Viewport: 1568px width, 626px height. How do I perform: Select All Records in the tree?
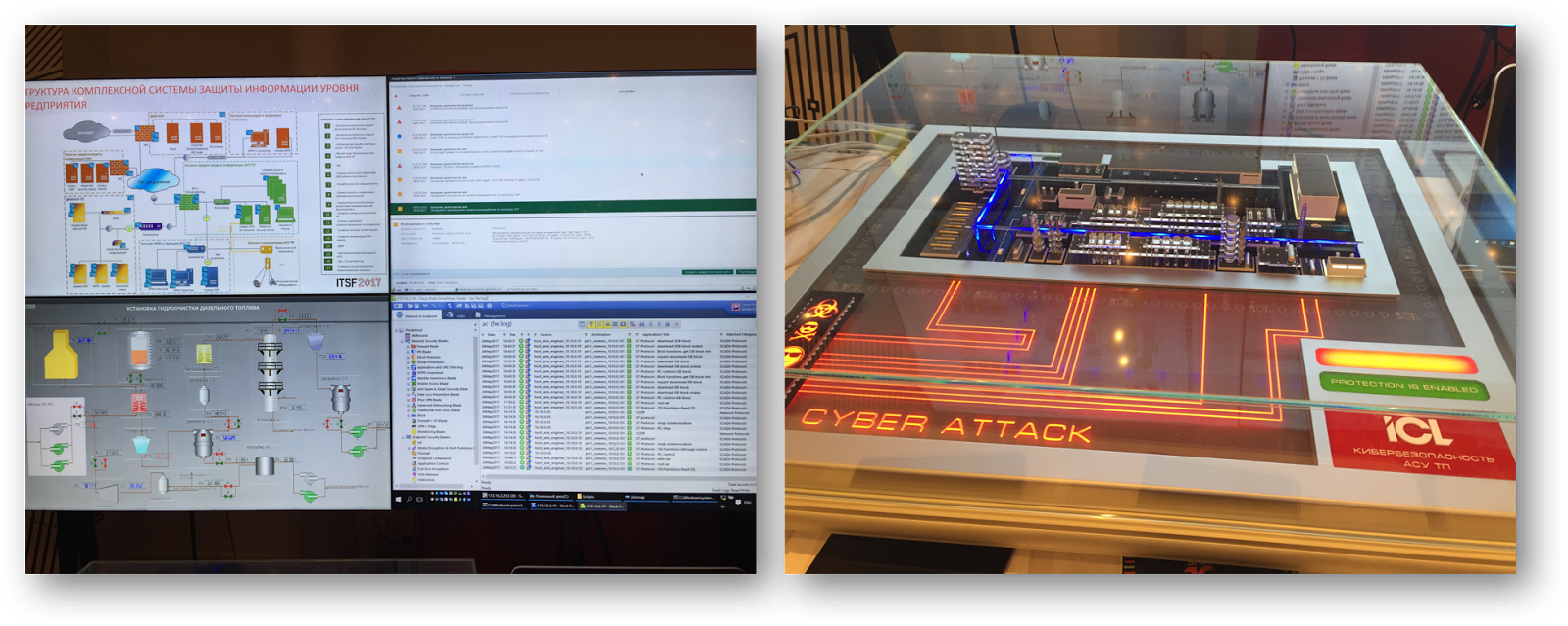pyautogui.click(x=419, y=335)
